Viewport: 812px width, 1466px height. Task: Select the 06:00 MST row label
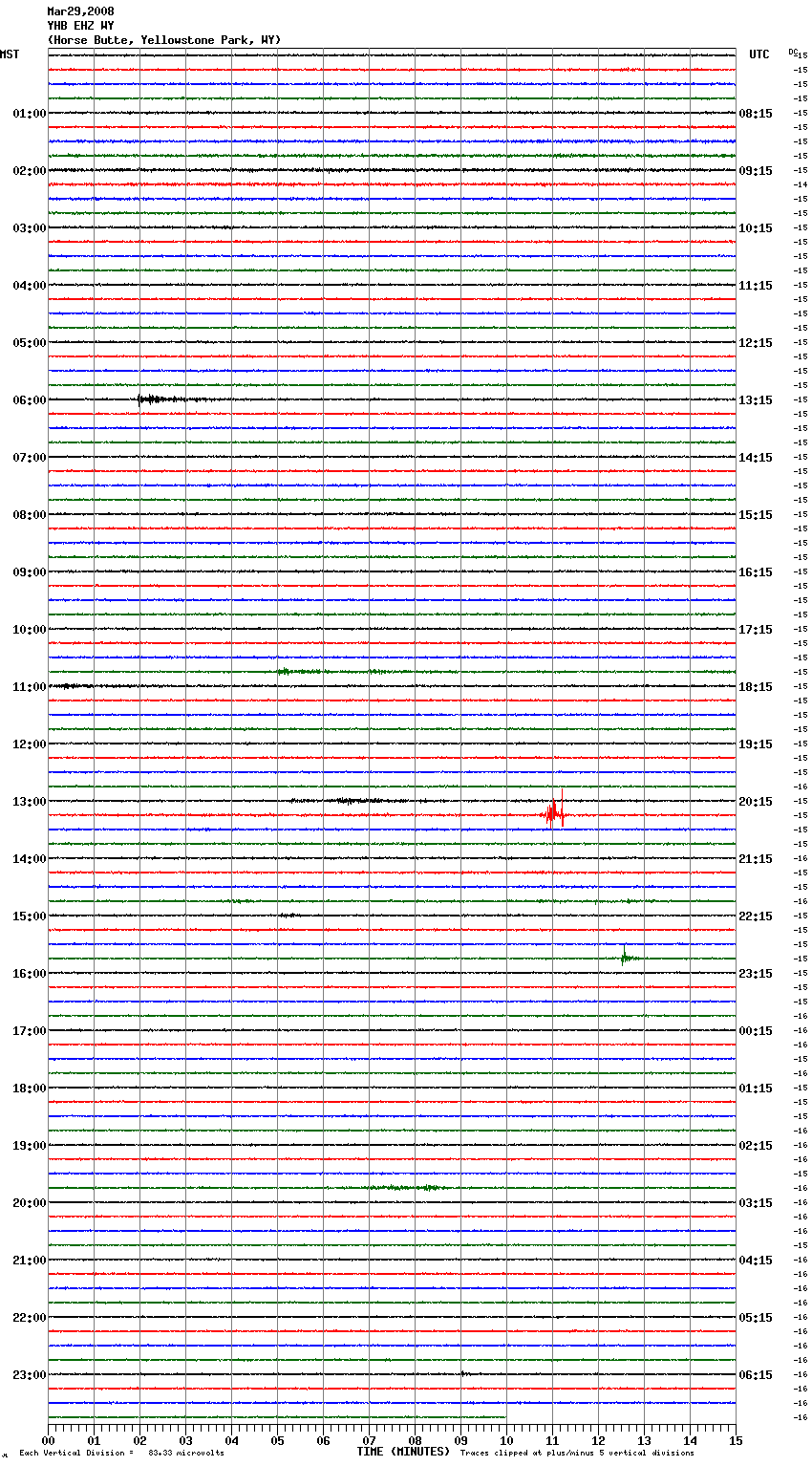(x=30, y=400)
